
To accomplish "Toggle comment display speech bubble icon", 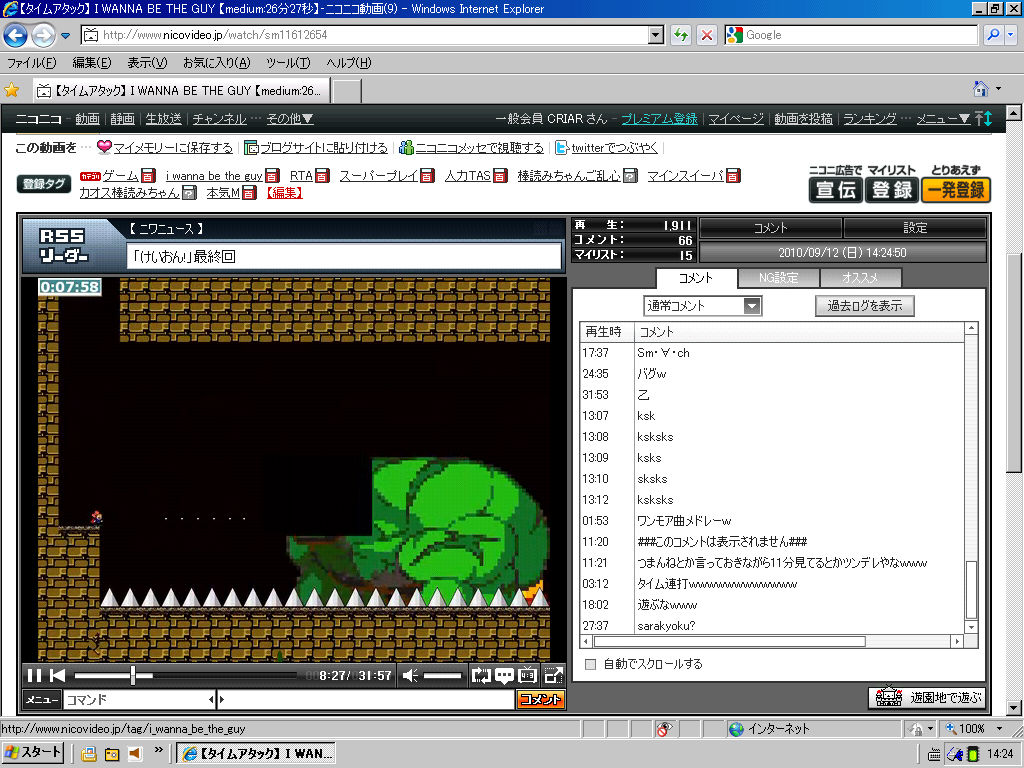I will pyautogui.click(x=504, y=675).
